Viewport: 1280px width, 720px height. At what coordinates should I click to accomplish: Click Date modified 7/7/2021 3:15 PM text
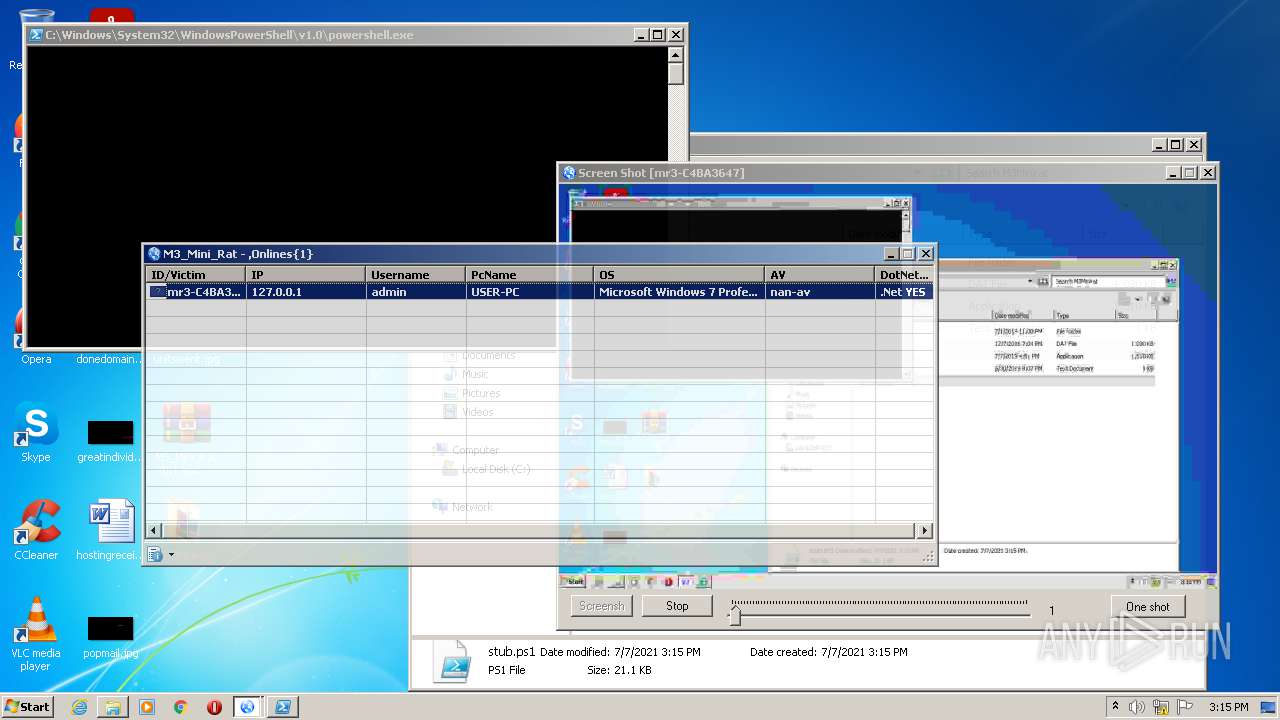point(620,652)
